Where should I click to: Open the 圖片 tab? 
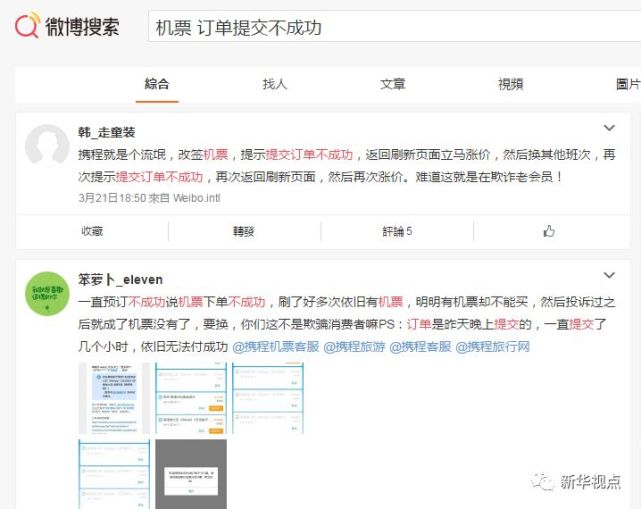(628, 84)
